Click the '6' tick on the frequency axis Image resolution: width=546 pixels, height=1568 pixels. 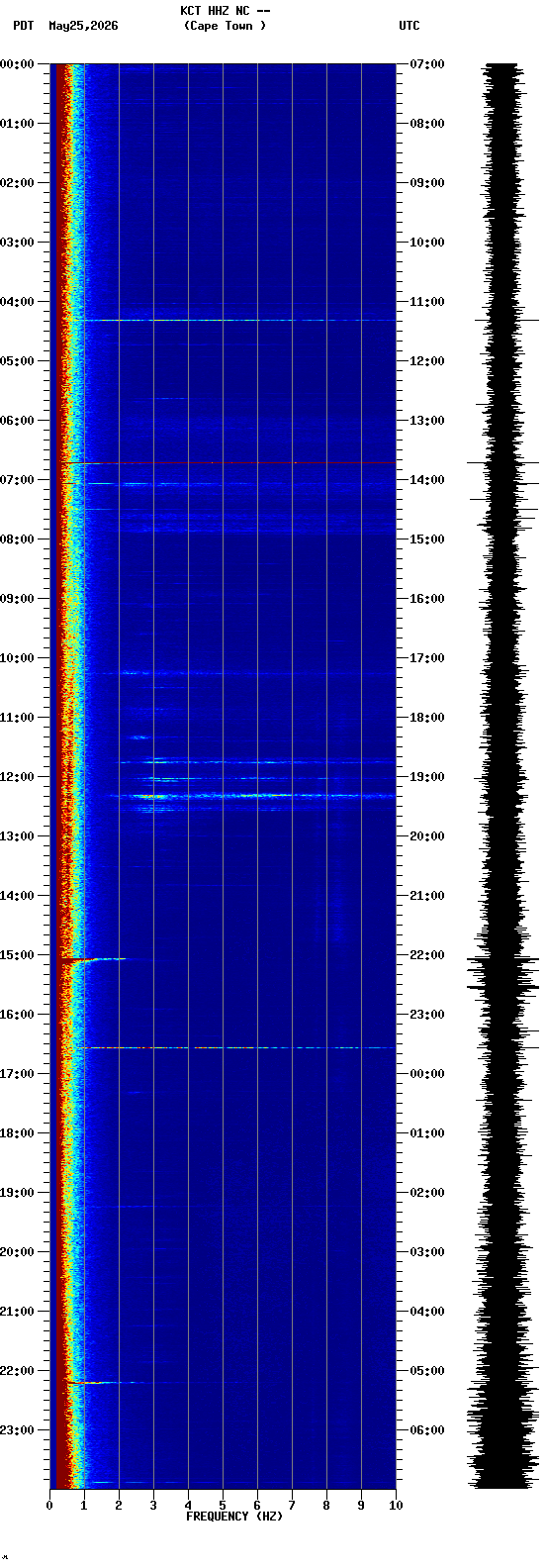coord(257,1506)
